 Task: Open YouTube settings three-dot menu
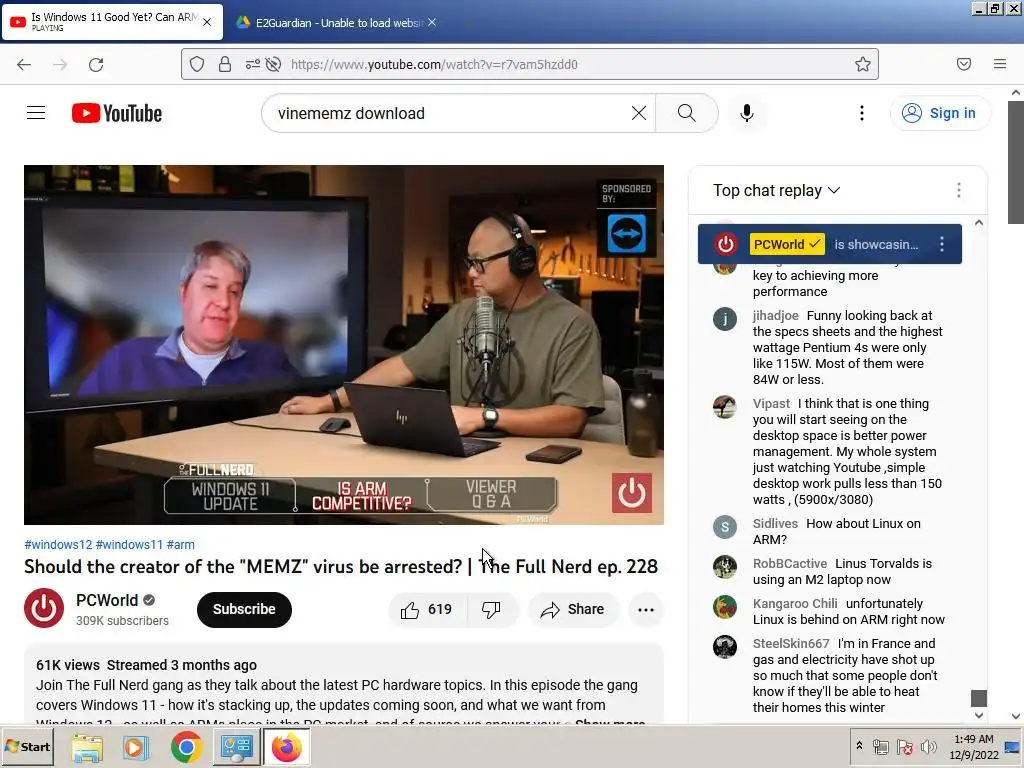[861, 113]
